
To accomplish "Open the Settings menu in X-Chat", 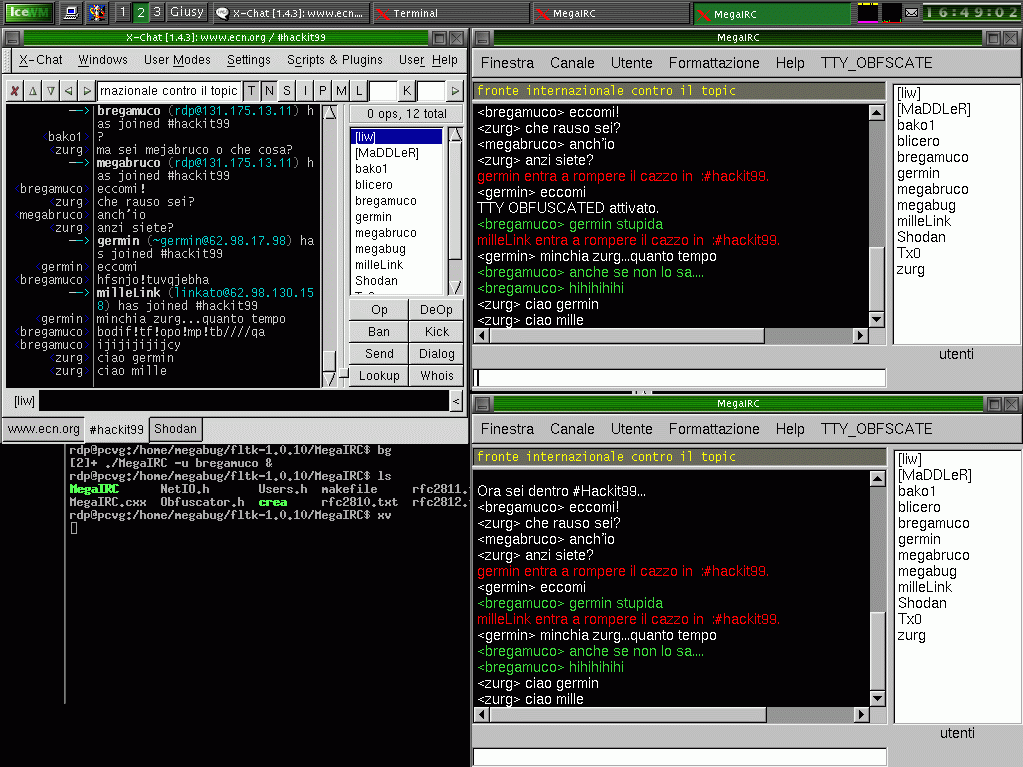I will pyautogui.click(x=249, y=60).
